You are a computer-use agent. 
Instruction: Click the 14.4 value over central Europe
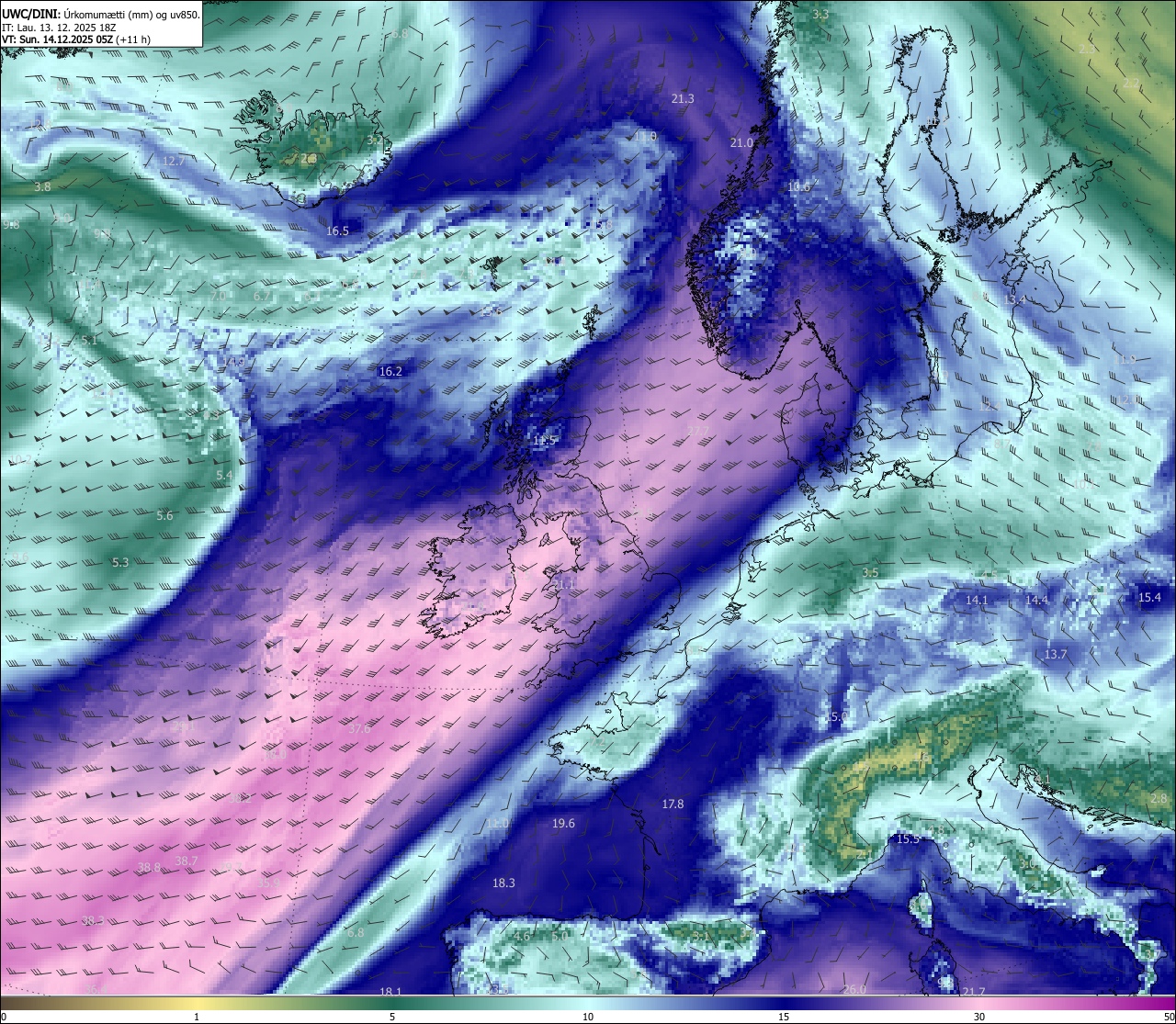(x=1036, y=601)
